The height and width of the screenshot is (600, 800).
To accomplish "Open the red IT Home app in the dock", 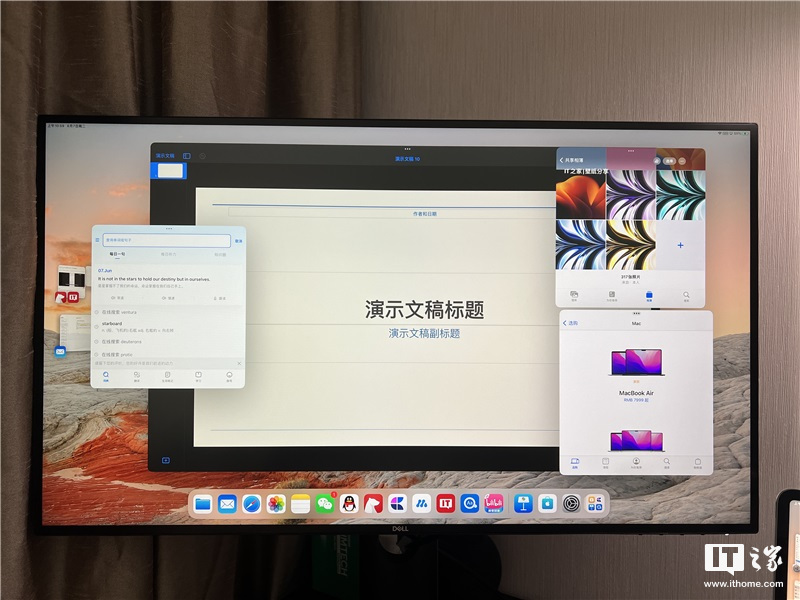I will point(445,504).
